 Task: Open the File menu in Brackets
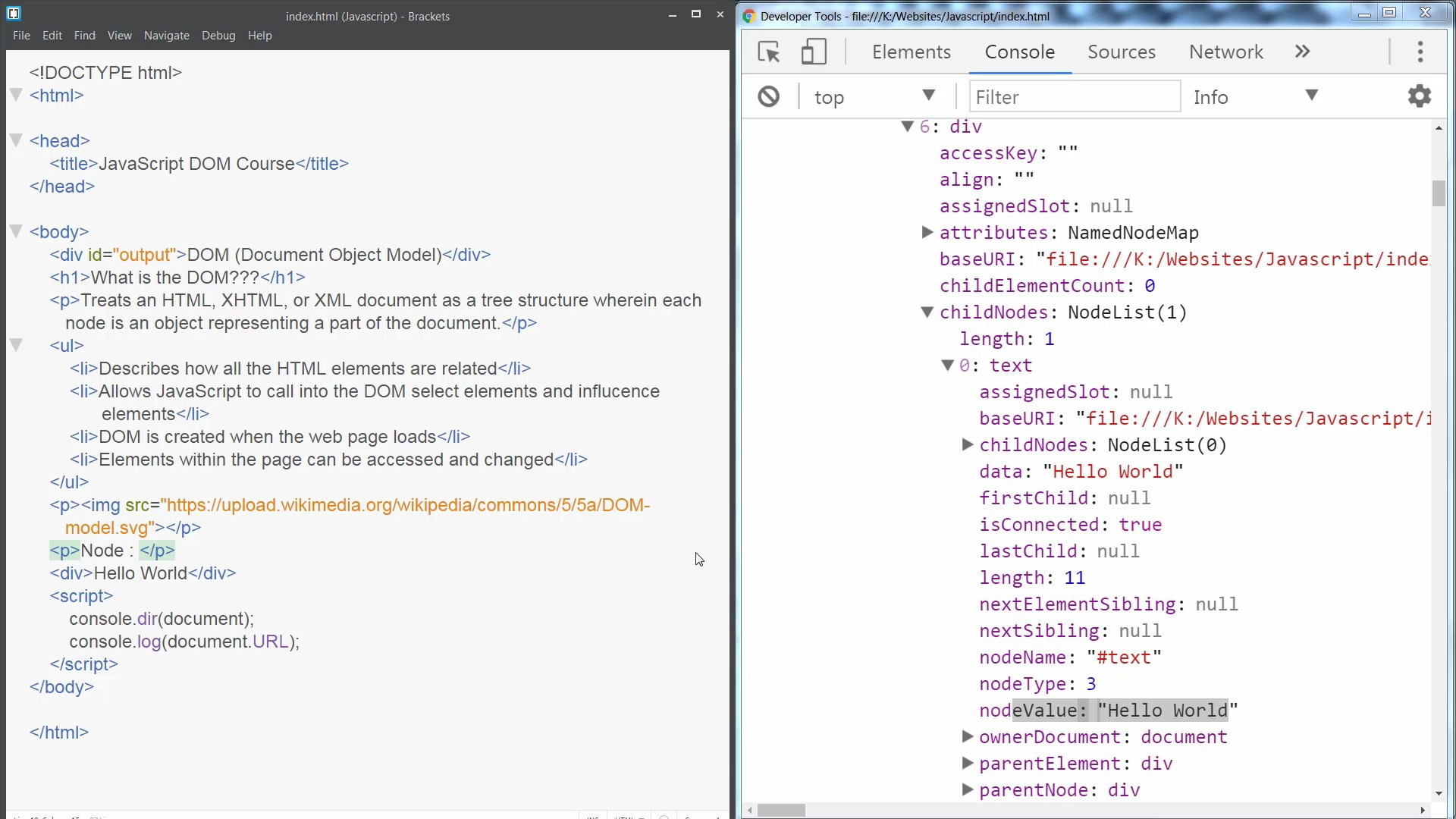[x=21, y=36]
